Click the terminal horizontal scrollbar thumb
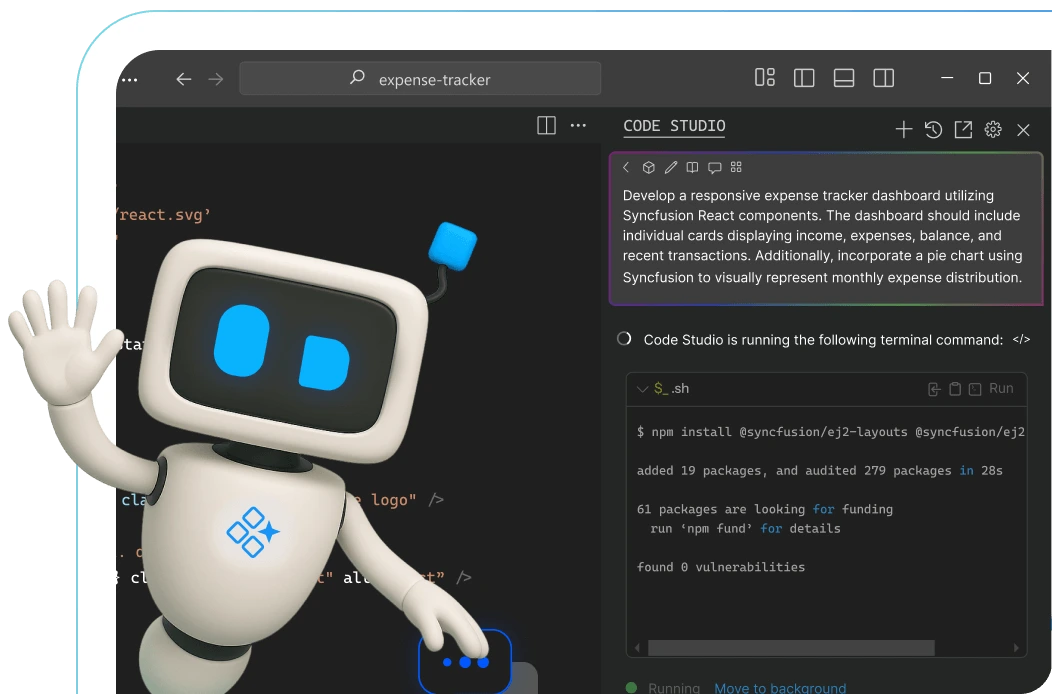Viewport: 1052px width, 694px height. 791,648
